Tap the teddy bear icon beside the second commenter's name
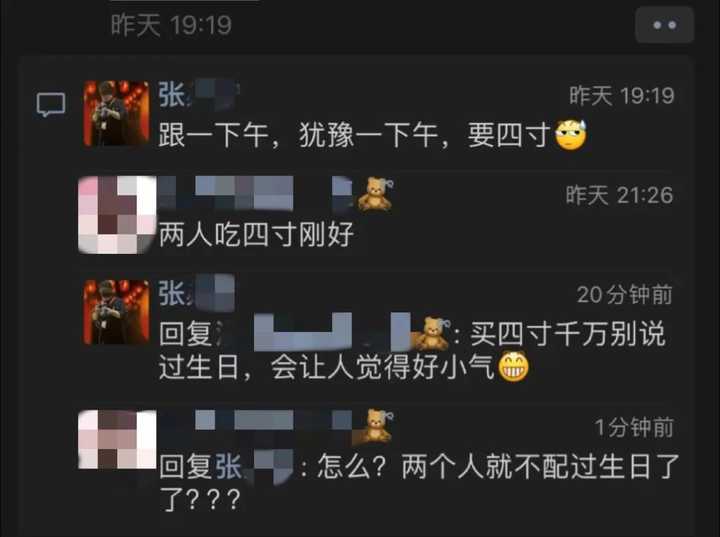Screen dimensions: 720x537 [x=376, y=194]
